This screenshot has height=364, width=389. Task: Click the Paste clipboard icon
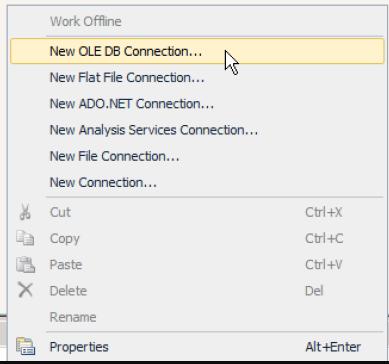click(25, 265)
